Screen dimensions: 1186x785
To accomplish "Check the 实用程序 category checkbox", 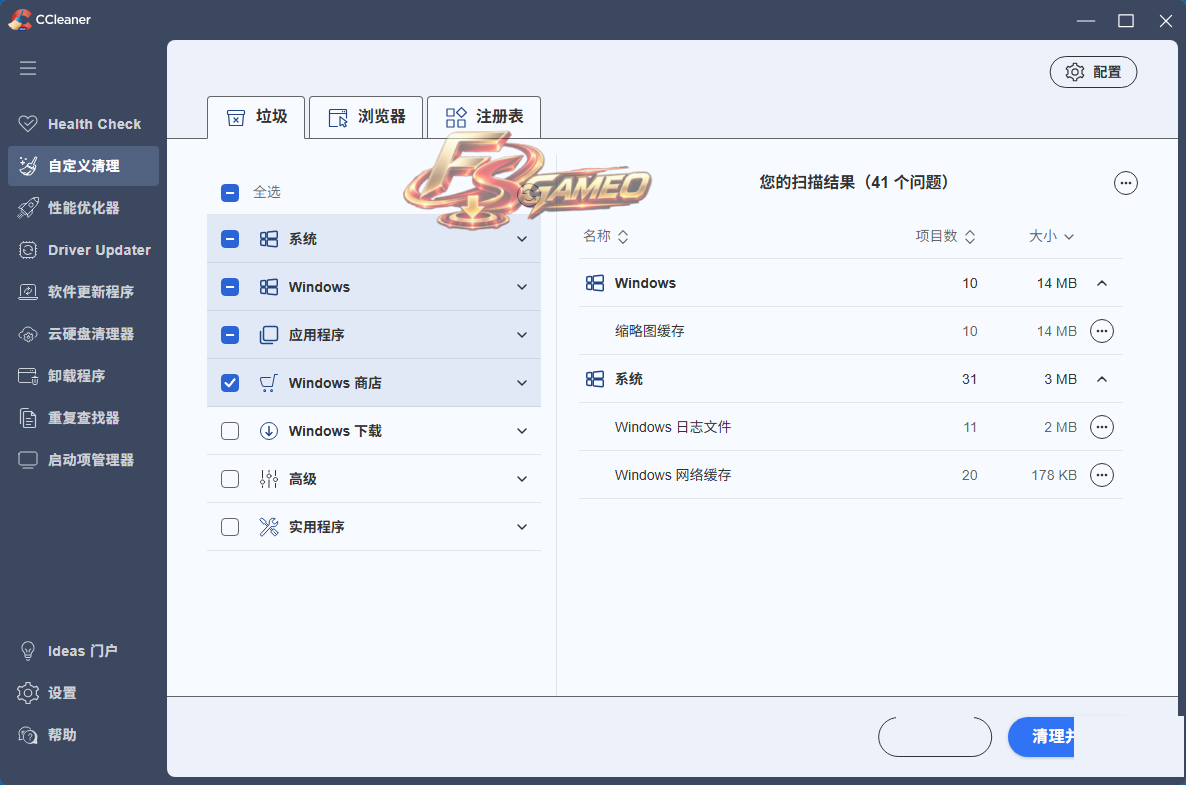I will pyautogui.click(x=230, y=527).
